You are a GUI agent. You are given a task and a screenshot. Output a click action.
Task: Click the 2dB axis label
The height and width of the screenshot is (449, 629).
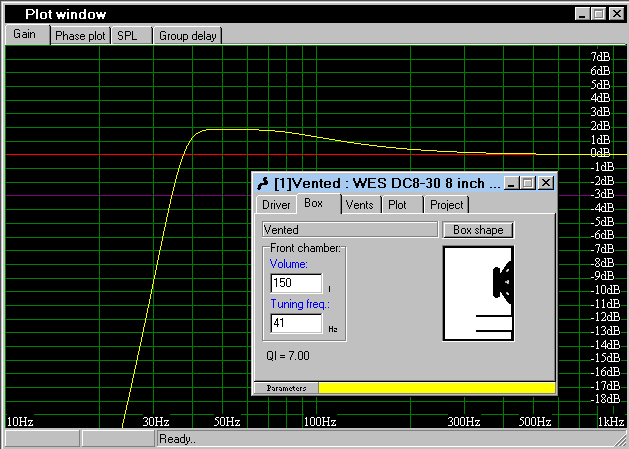pyautogui.click(x=600, y=126)
